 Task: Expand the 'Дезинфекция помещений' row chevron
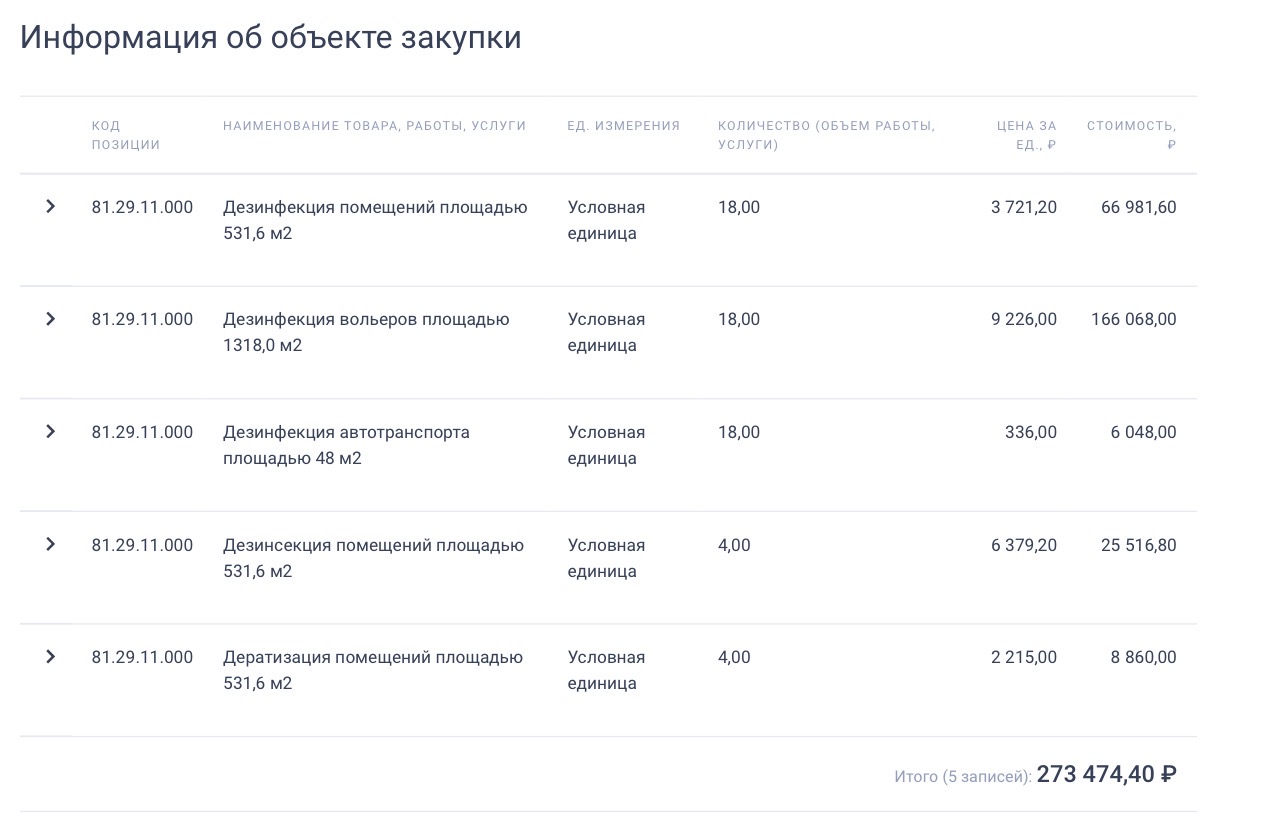click(x=50, y=207)
